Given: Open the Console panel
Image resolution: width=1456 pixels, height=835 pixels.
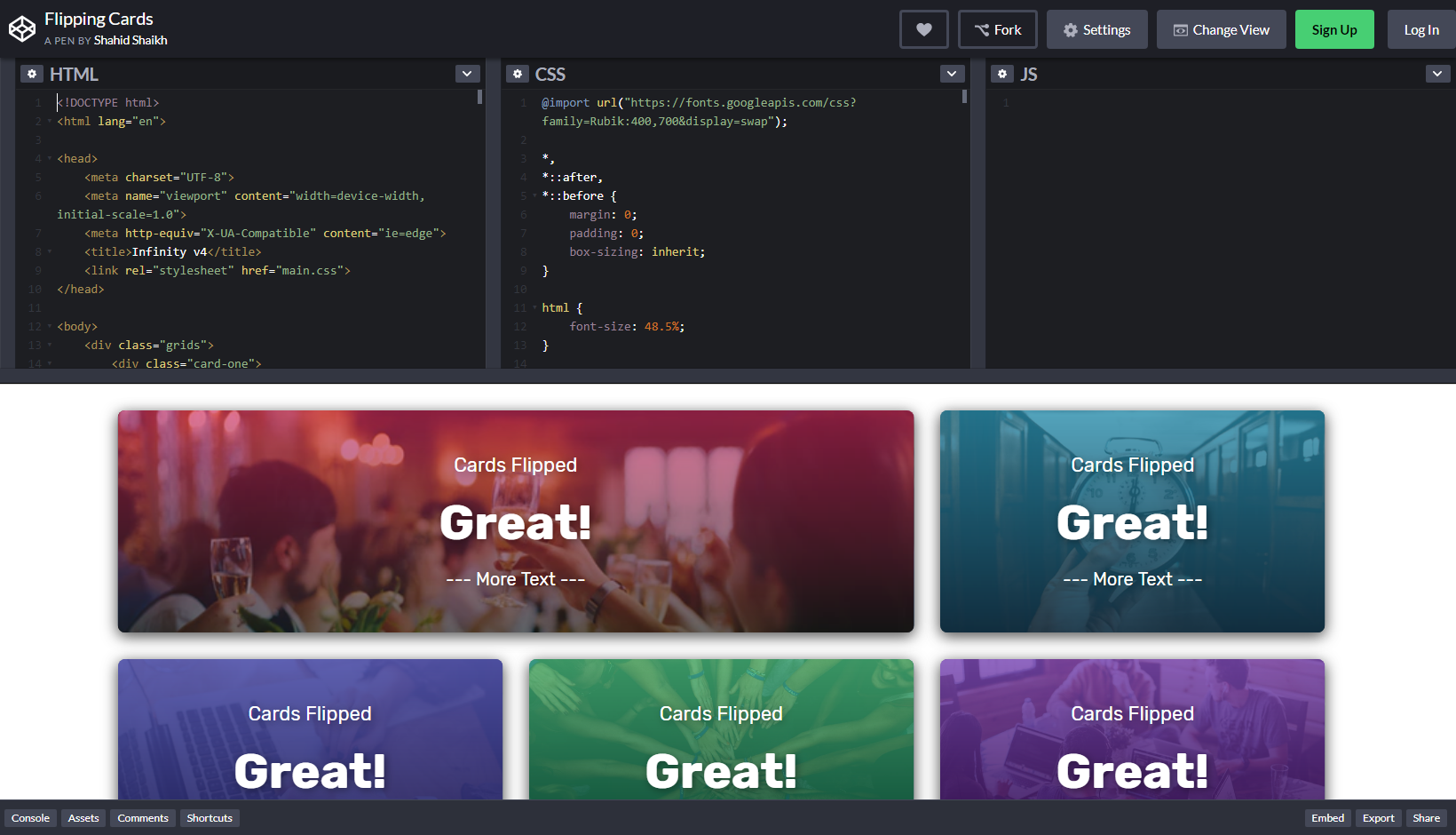Looking at the screenshot, I should coord(30,818).
